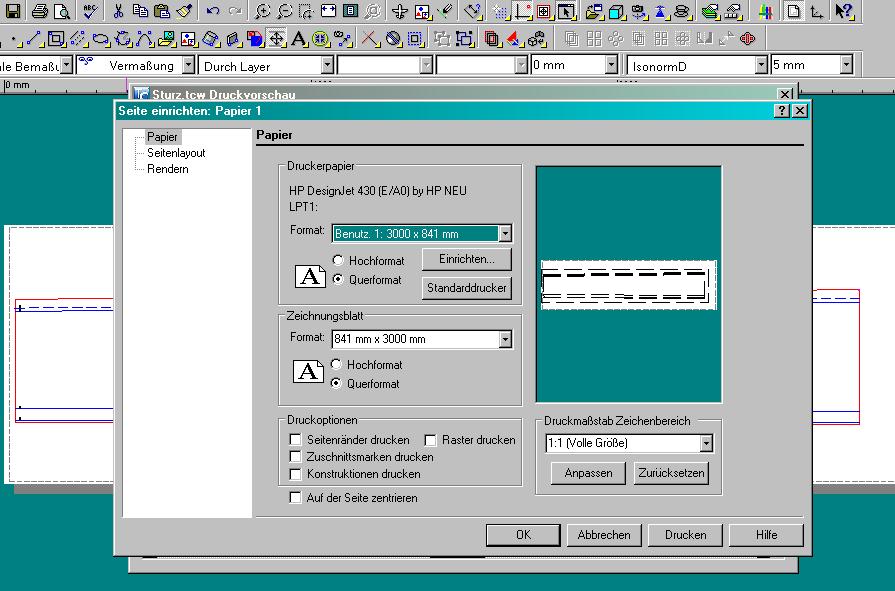Click the Hilfe button

click(767, 535)
